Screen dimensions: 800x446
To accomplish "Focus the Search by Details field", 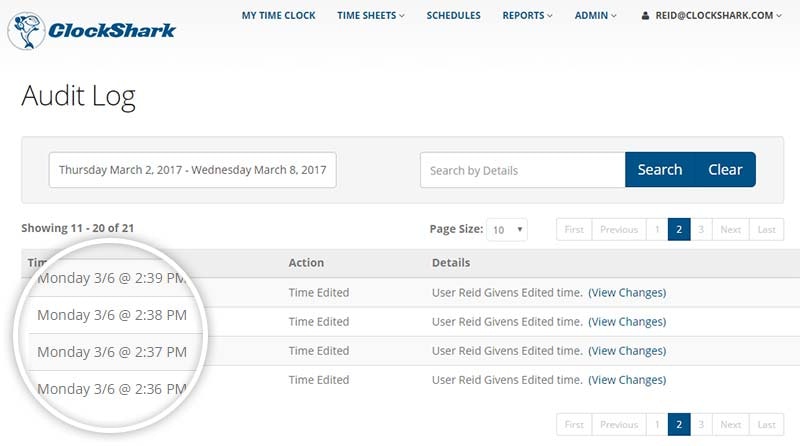I will [x=522, y=170].
